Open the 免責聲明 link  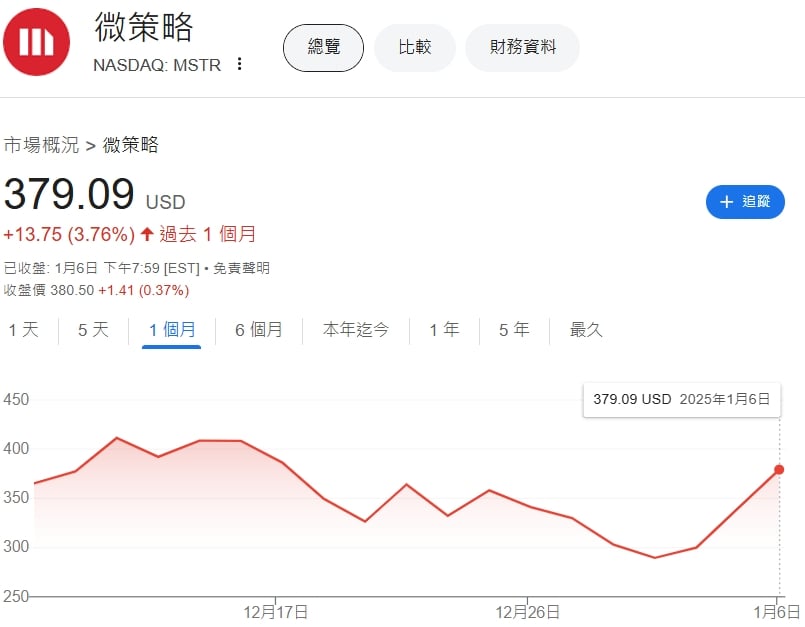(x=241, y=268)
